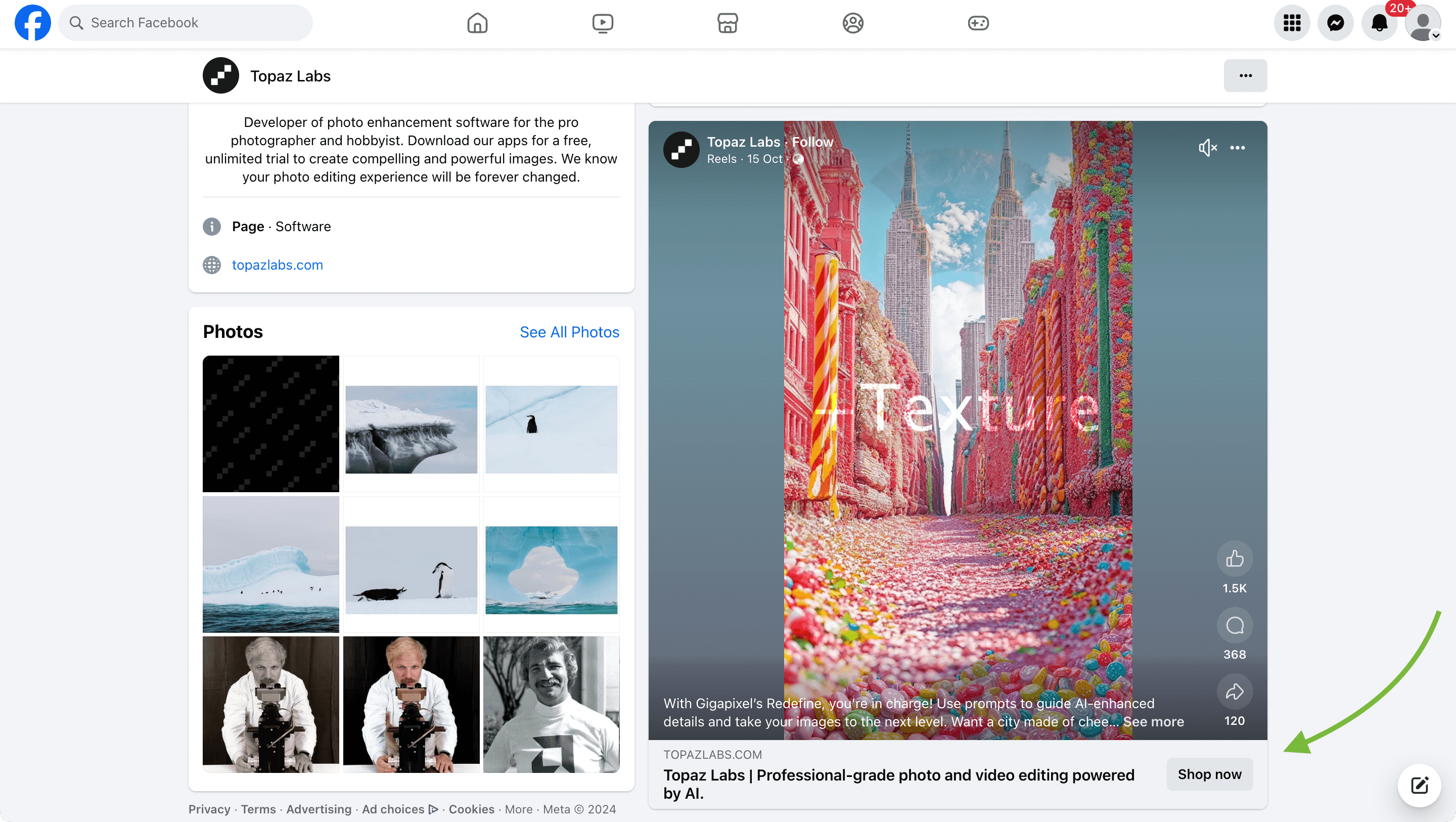Expand the reel caption with See more
The width and height of the screenshot is (1456, 822).
(x=1153, y=722)
